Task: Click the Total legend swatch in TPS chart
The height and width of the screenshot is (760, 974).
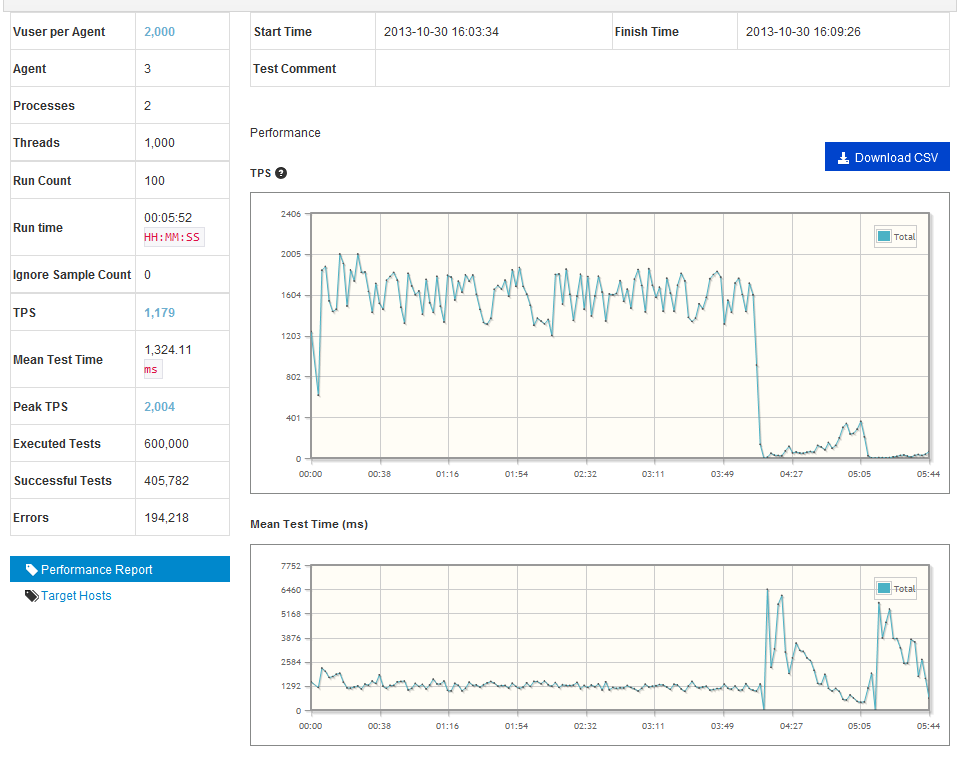Action: pyautogui.click(x=883, y=237)
